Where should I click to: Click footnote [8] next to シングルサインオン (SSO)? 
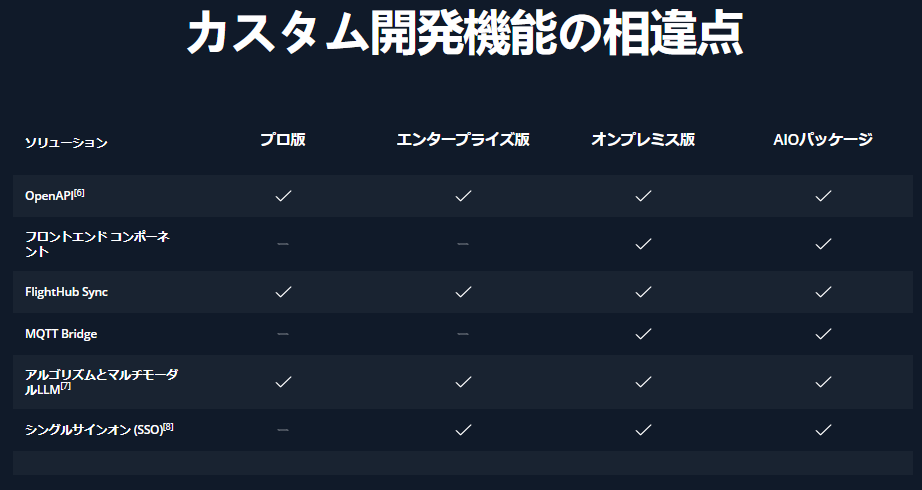[x=168, y=427]
